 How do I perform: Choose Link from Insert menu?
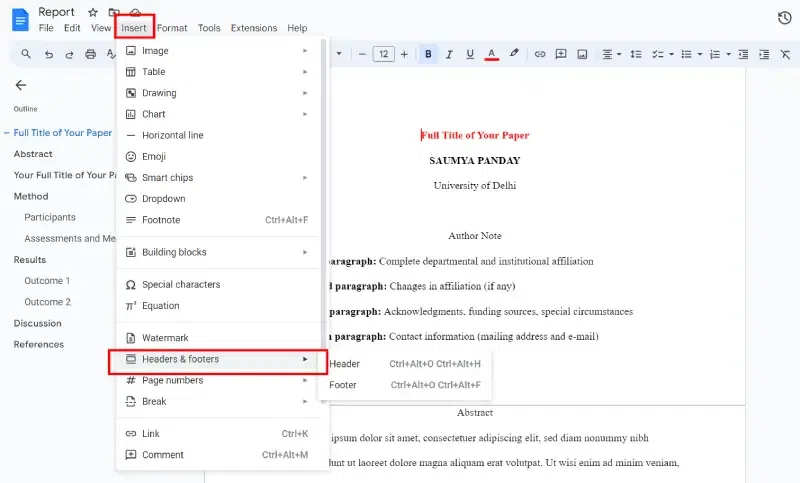[x=218, y=434]
